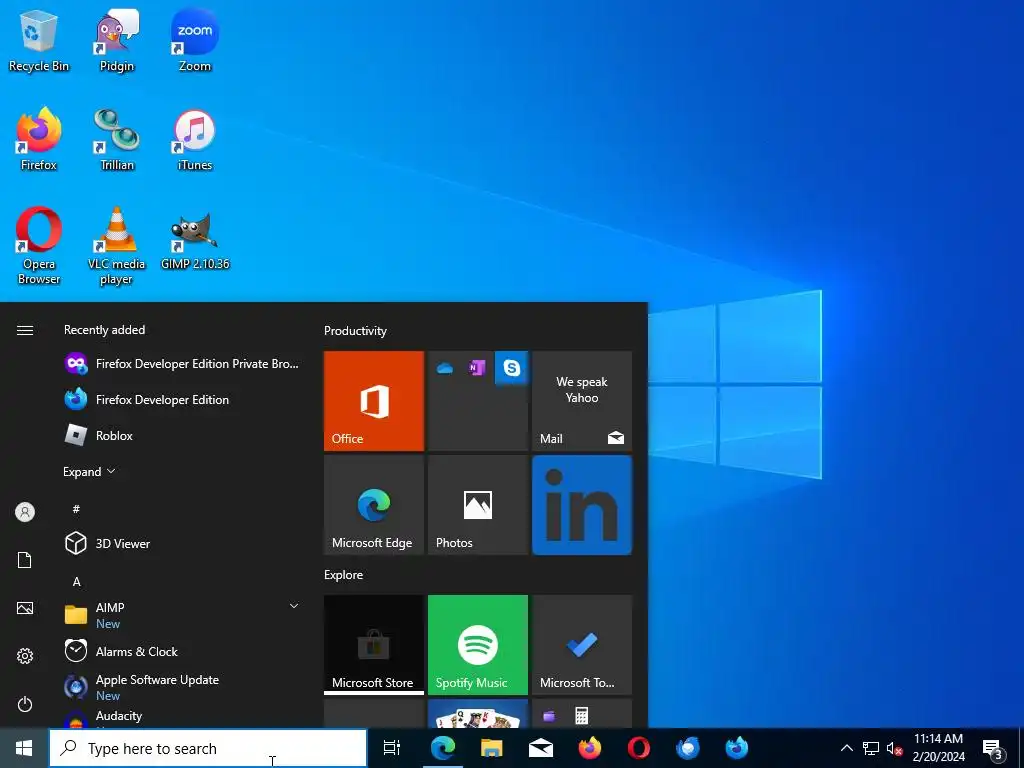The width and height of the screenshot is (1024, 768).
Task: Show hidden system tray icons
Action: [x=846, y=748]
